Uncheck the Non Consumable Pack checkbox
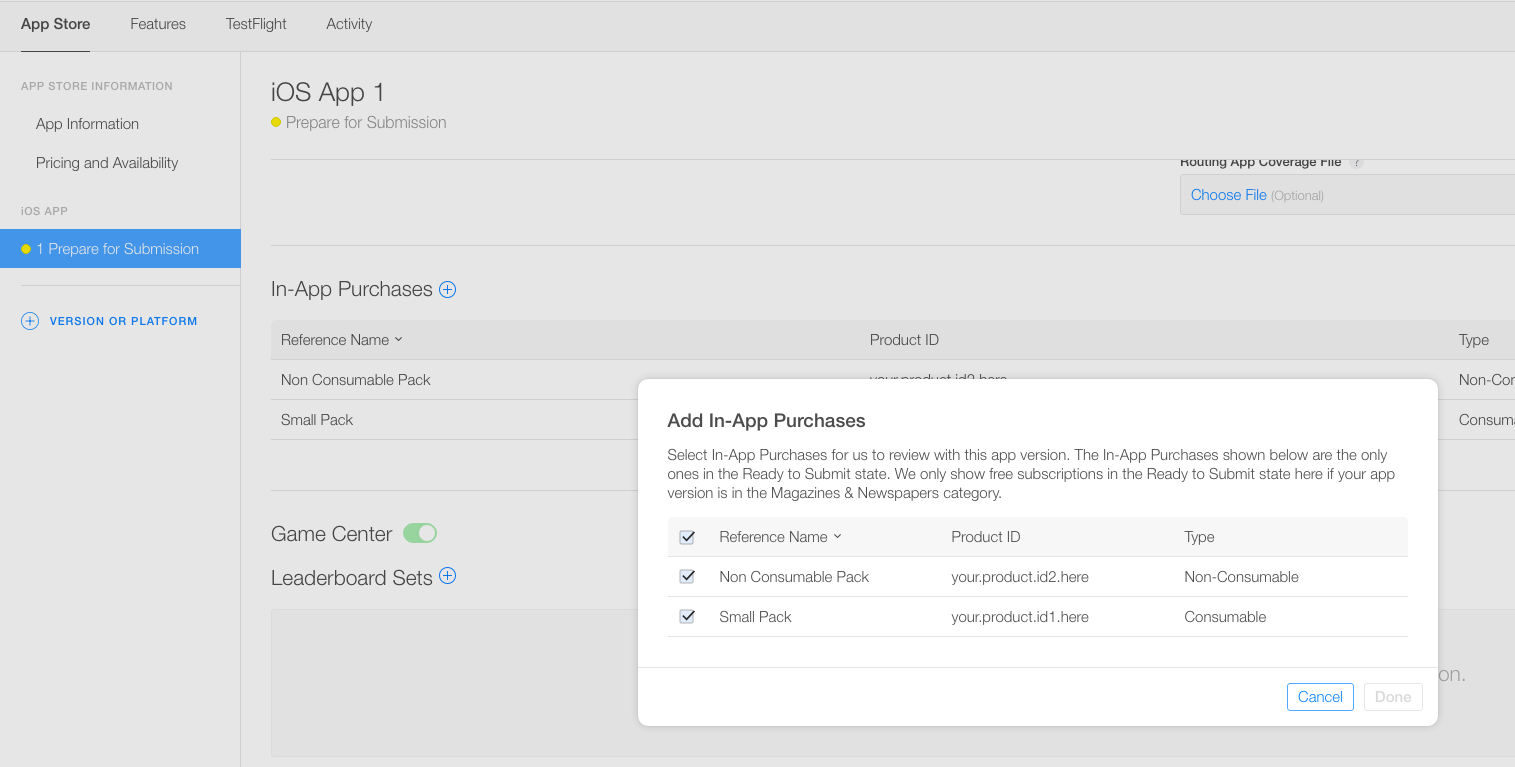The width and height of the screenshot is (1515, 767). [x=687, y=576]
